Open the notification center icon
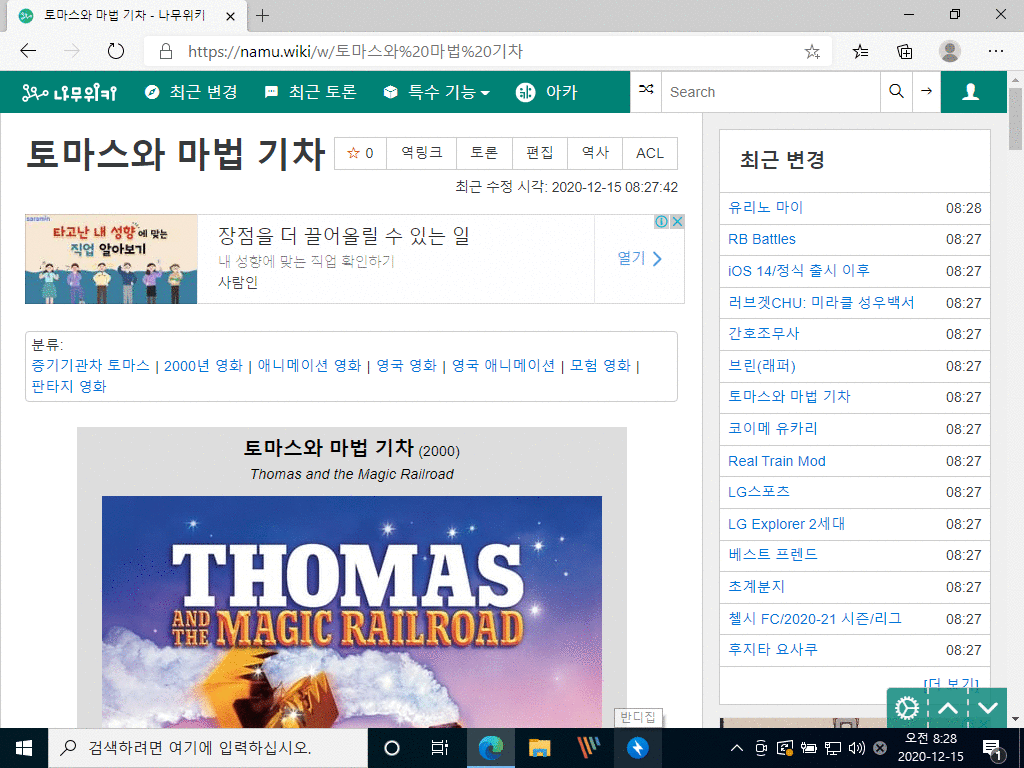1024x768 pixels. (993, 750)
